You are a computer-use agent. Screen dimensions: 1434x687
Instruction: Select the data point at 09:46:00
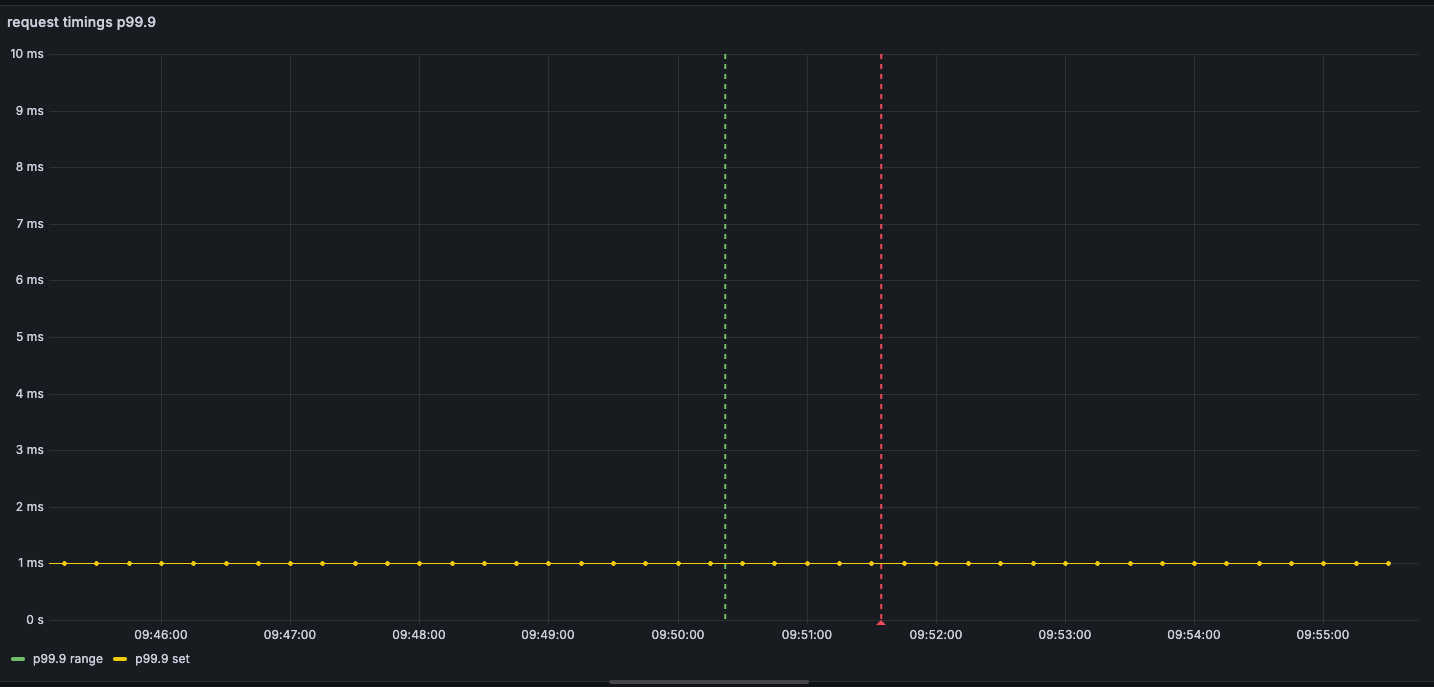pyautogui.click(x=161, y=563)
